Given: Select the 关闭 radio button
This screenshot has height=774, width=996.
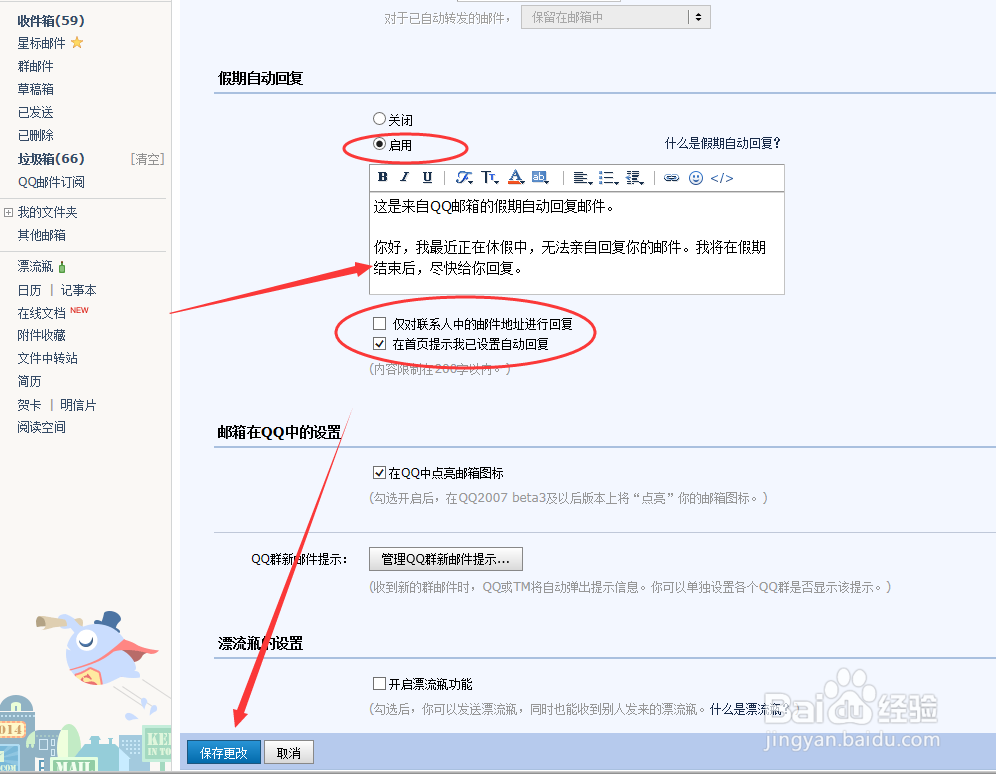Looking at the screenshot, I should [379, 119].
